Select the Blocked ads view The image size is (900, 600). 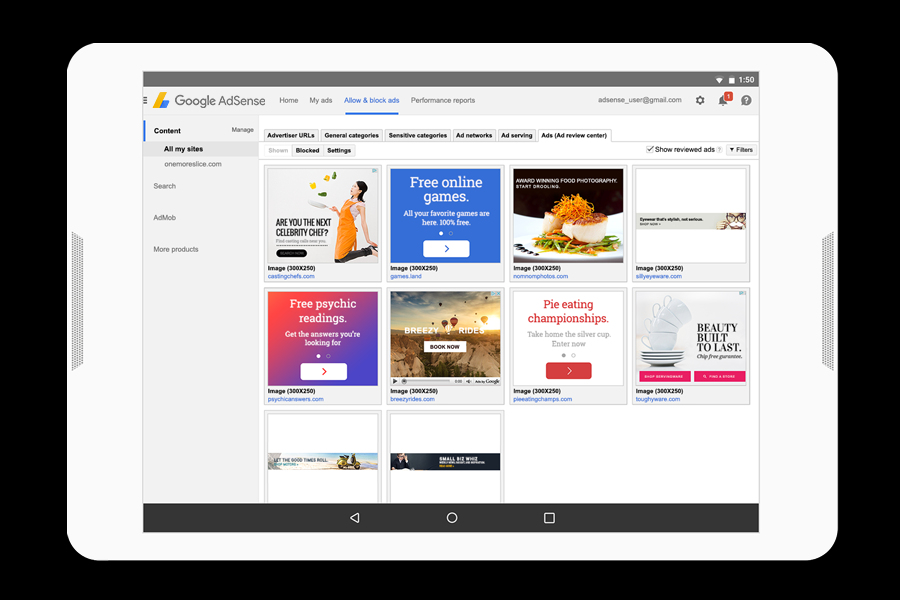click(307, 150)
